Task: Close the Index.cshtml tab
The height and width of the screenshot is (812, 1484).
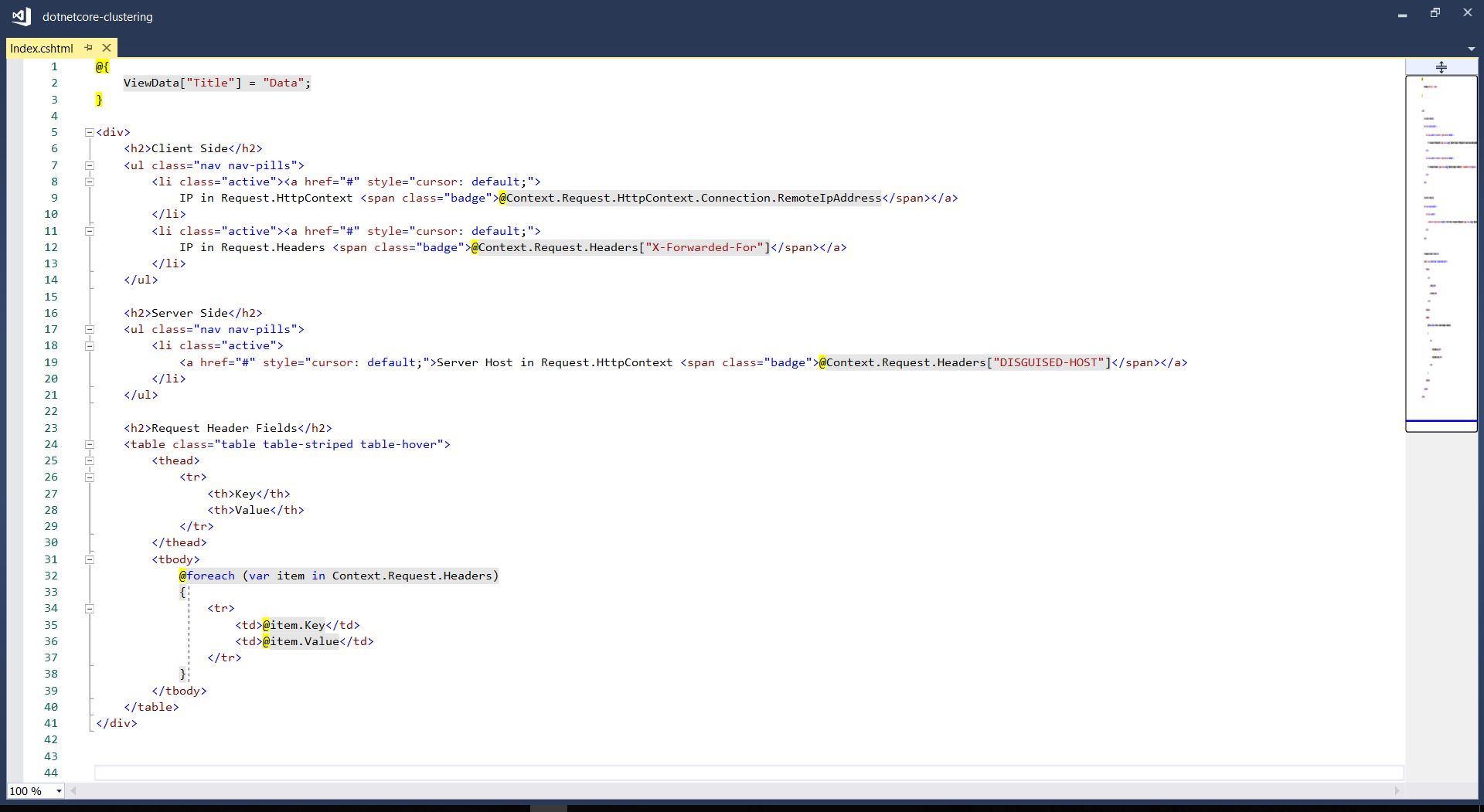Action: point(107,48)
